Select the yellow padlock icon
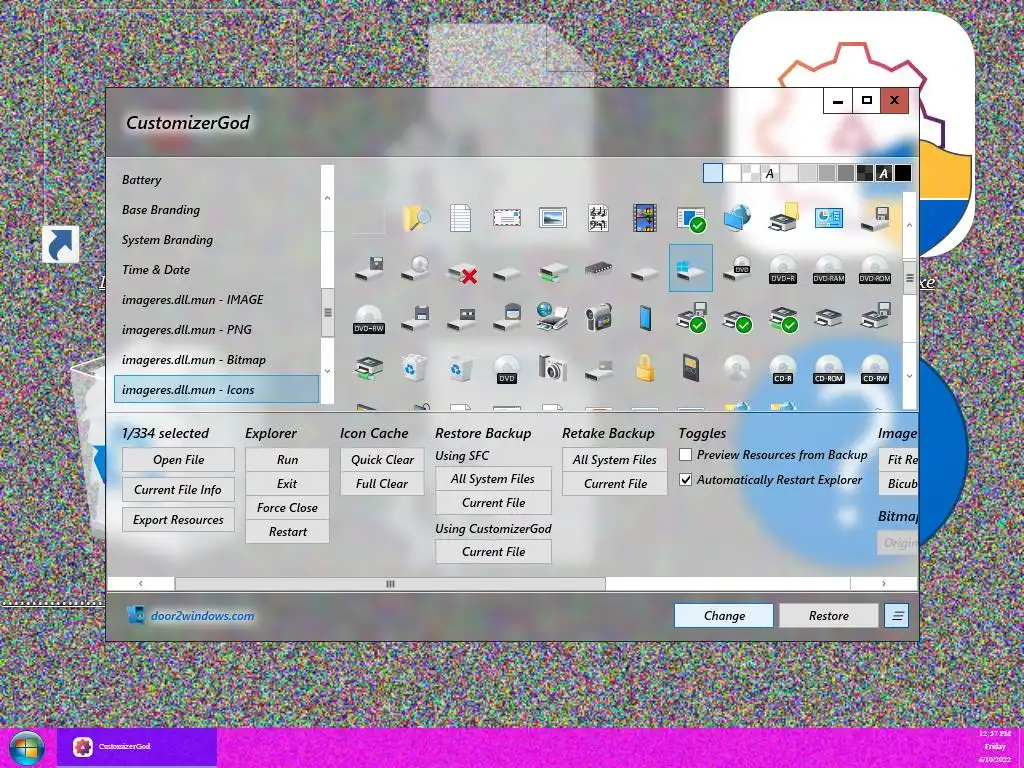This screenshot has width=1024, height=768. pos(645,368)
